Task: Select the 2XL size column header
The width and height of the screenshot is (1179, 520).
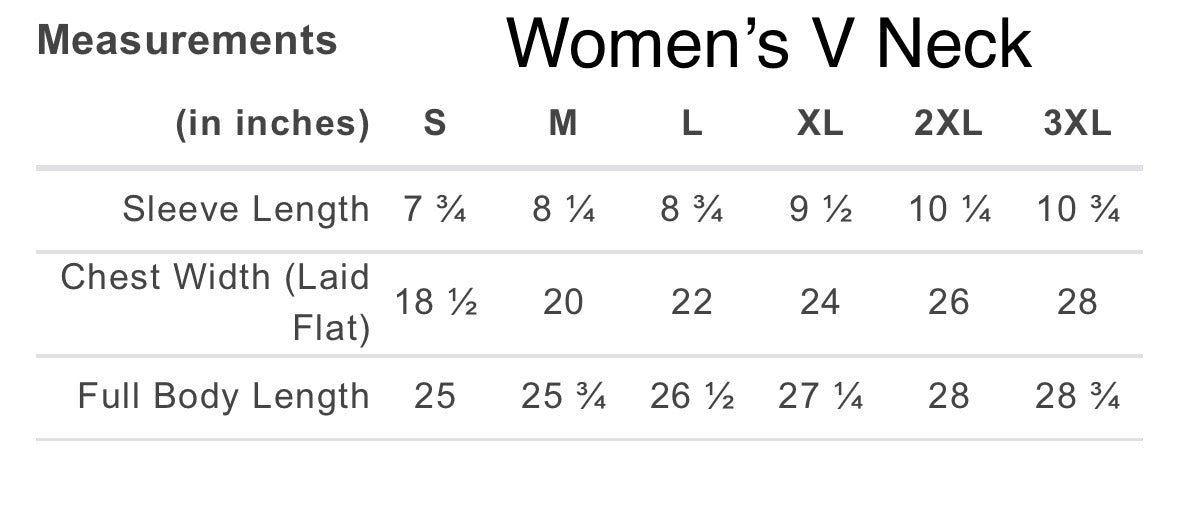Action: (948, 124)
